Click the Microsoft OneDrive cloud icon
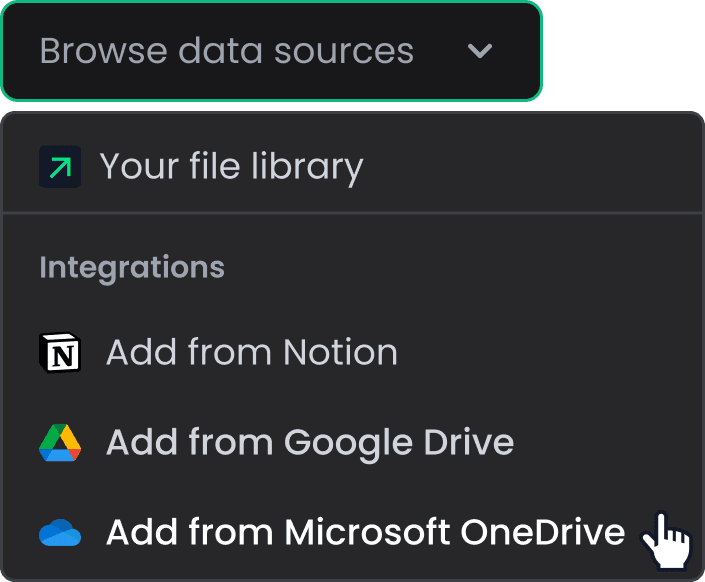This screenshot has height=582, width=705. pyautogui.click(x=60, y=533)
